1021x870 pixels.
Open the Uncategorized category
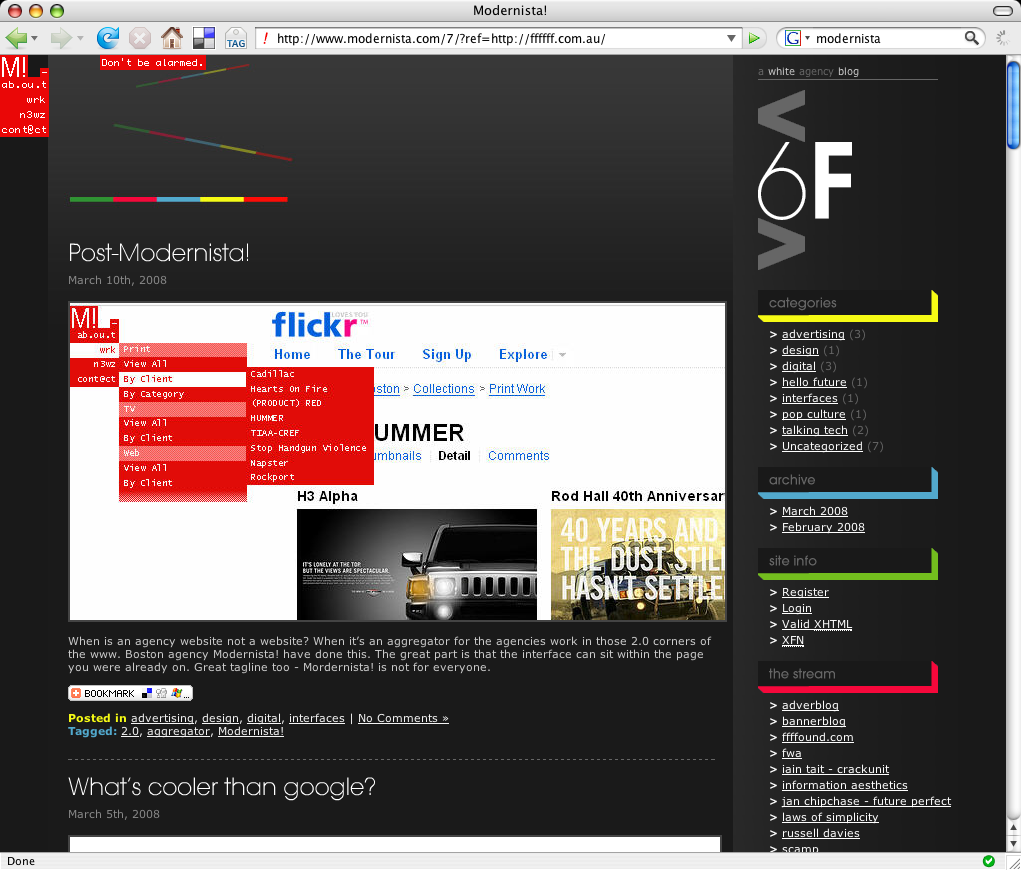coord(822,446)
